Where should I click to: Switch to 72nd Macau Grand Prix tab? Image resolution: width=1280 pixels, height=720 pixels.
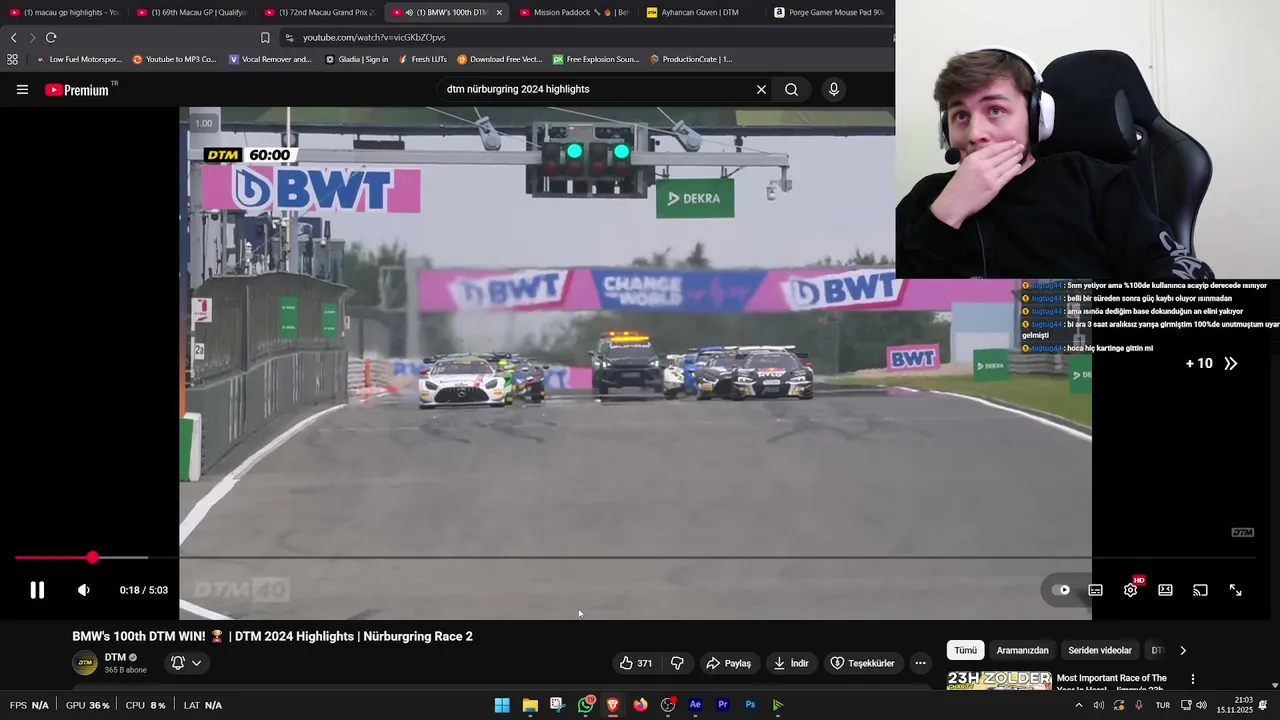point(319,12)
